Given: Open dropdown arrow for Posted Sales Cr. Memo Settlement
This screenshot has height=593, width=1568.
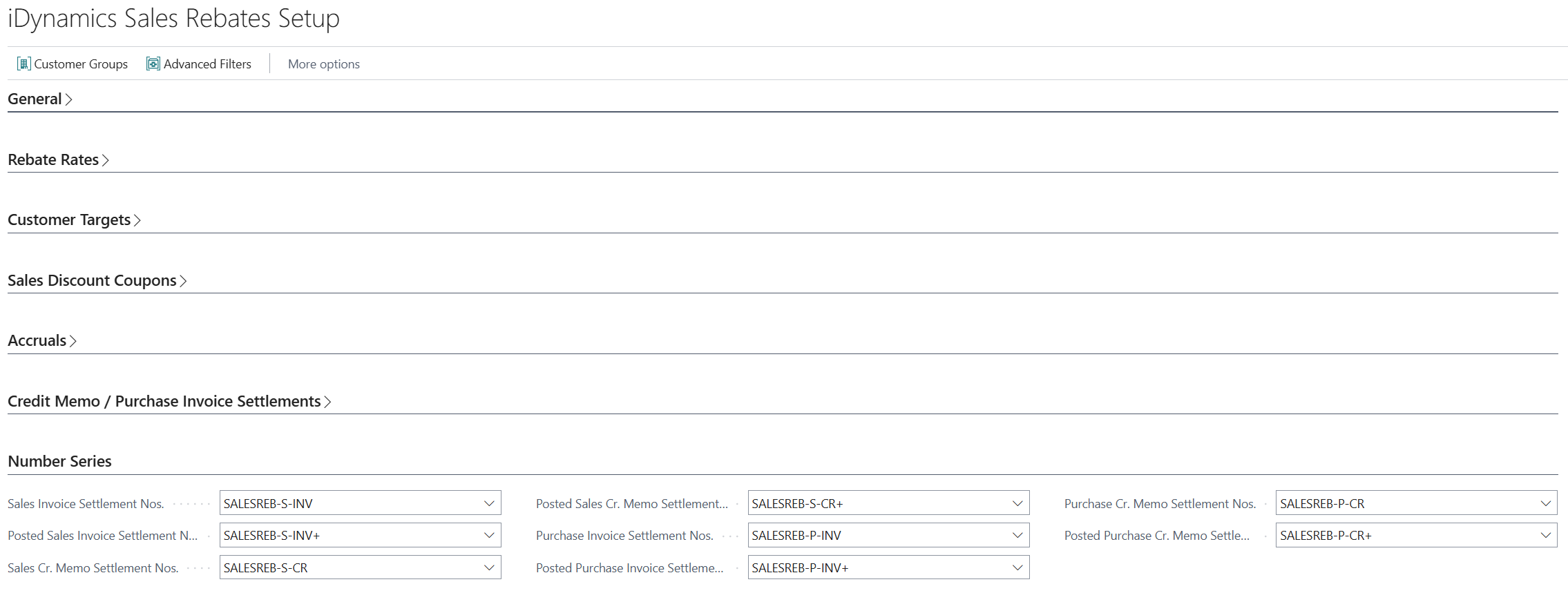Looking at the screenshot, I should (x=1017, y=503).
